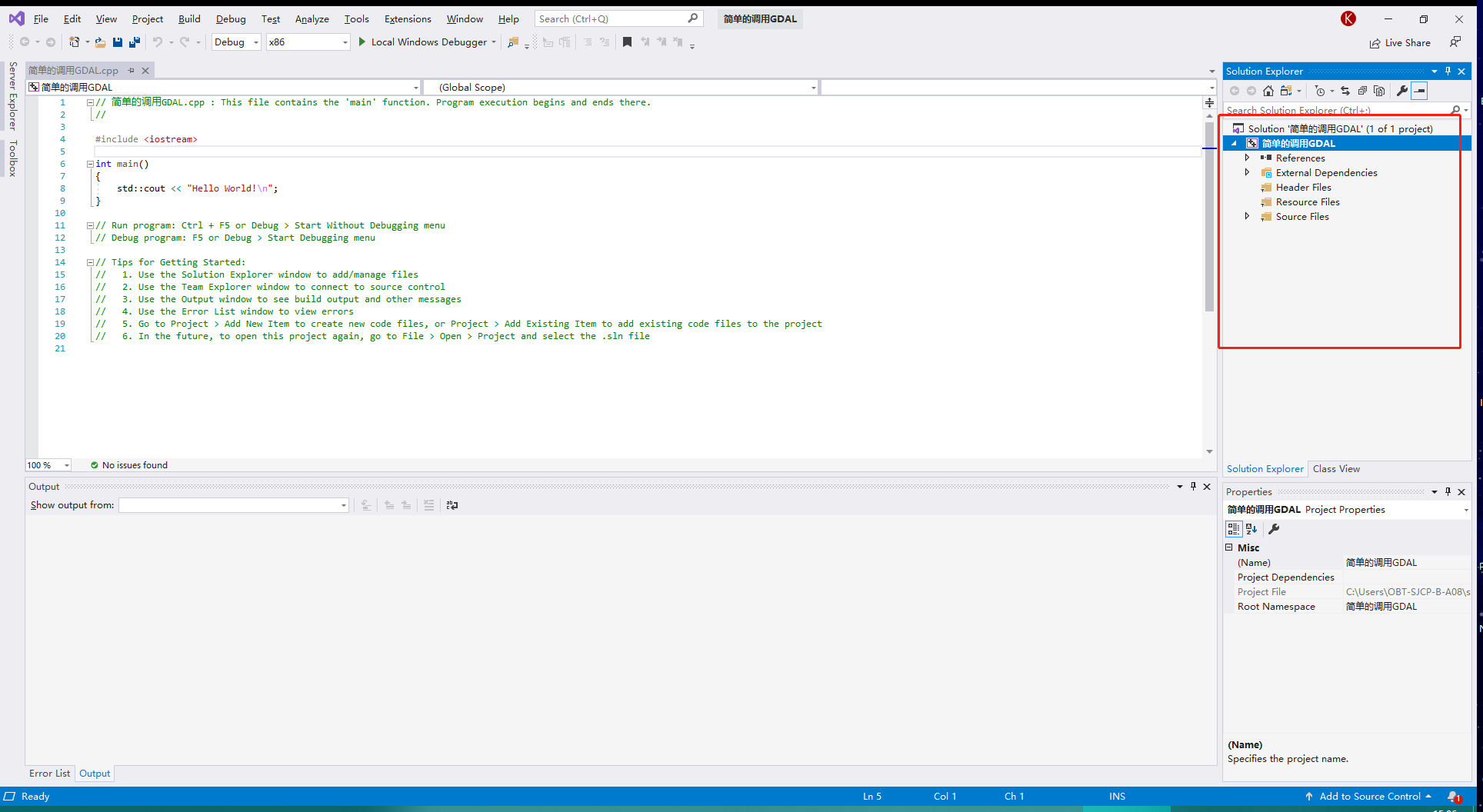Open the Show output from dropdown
1483x812 pixels.
click(x=234, y=505)
